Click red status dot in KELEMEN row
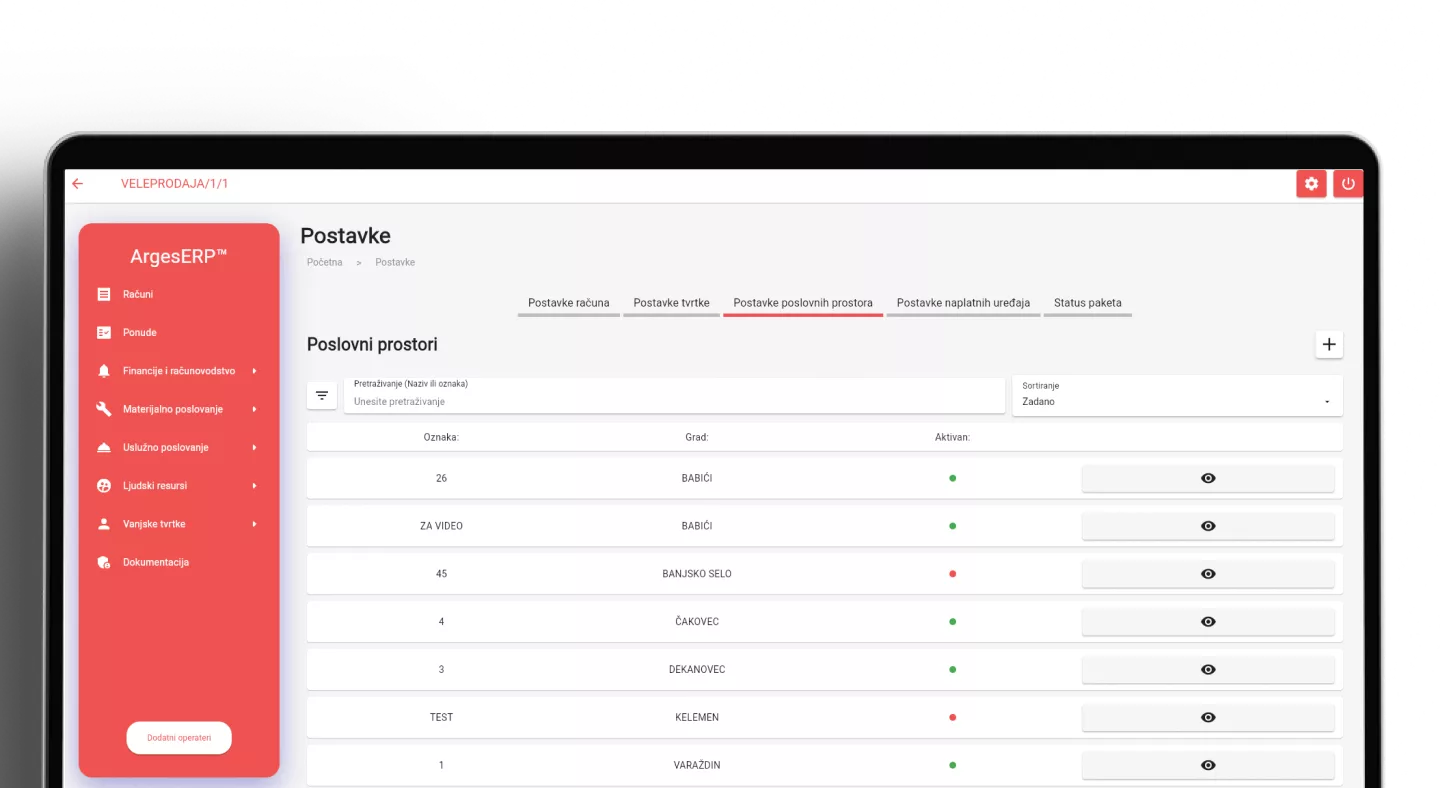This screenshot has width=1440, height=788. tap(952, 717)
